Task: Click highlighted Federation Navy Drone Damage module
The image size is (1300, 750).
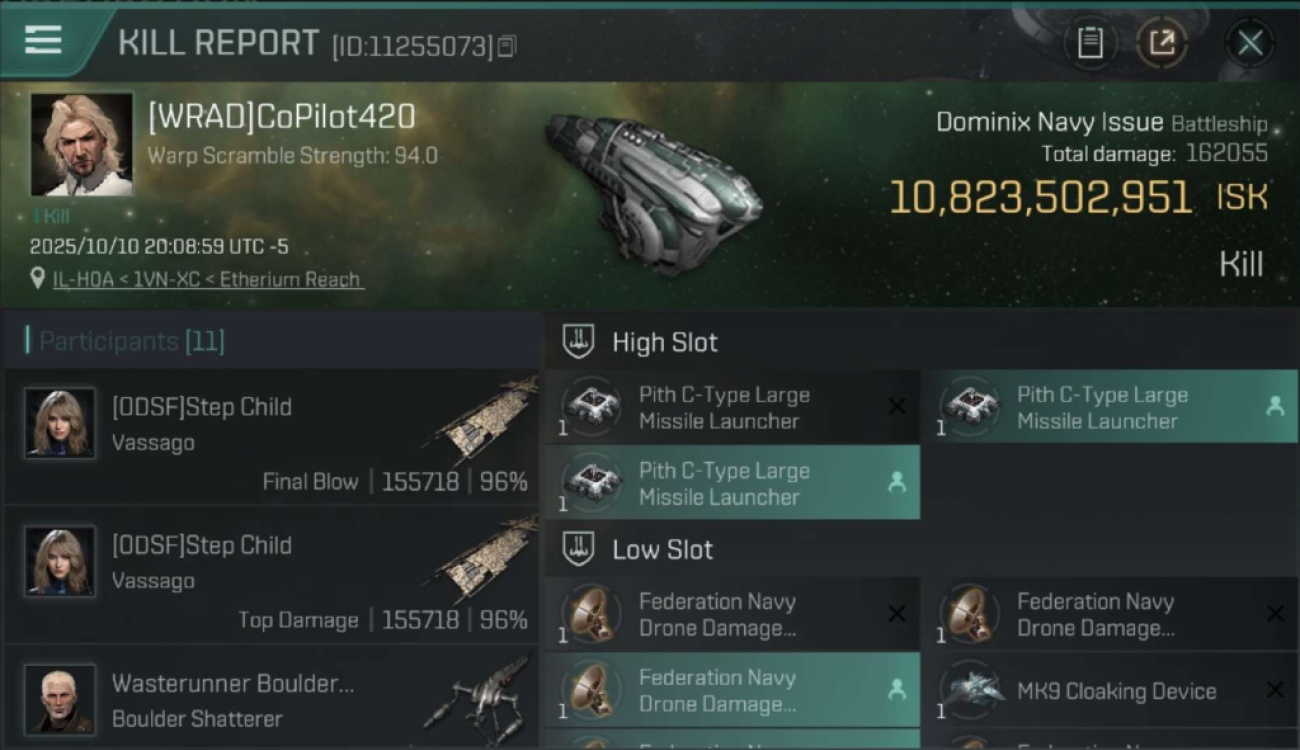Action: (731, 691)
